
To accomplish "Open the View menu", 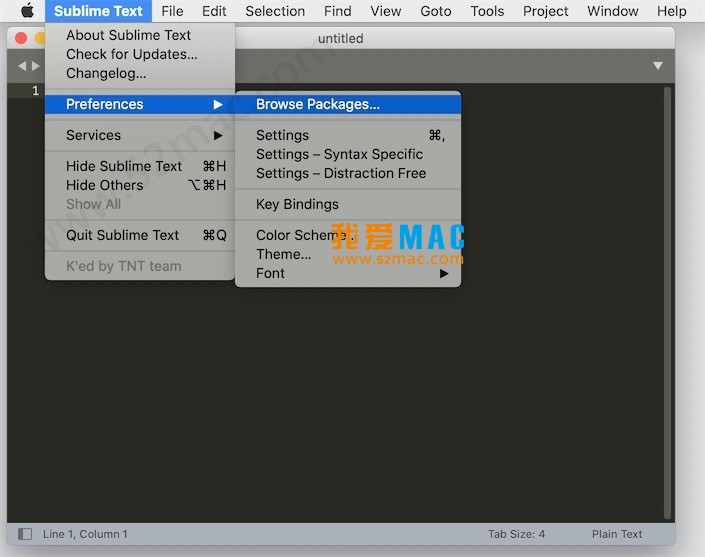I will (x=386, y=11).
